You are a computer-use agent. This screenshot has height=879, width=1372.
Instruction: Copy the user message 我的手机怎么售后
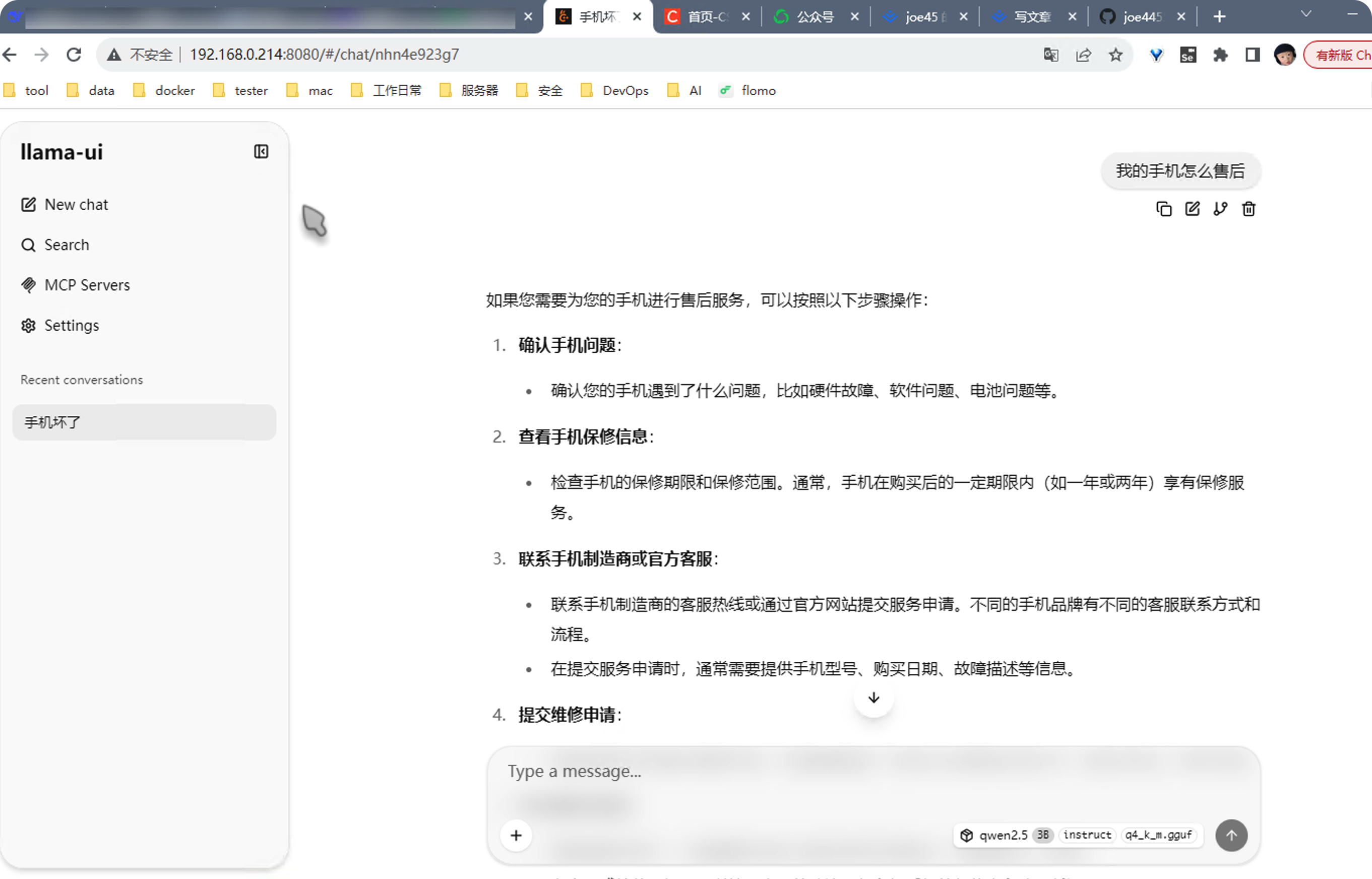click(x=1164, y=209)
